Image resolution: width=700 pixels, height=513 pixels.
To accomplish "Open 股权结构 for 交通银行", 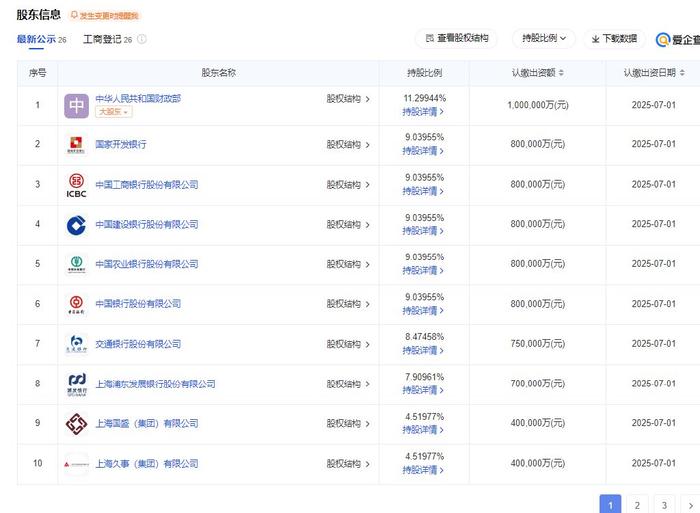I will 348,344.
